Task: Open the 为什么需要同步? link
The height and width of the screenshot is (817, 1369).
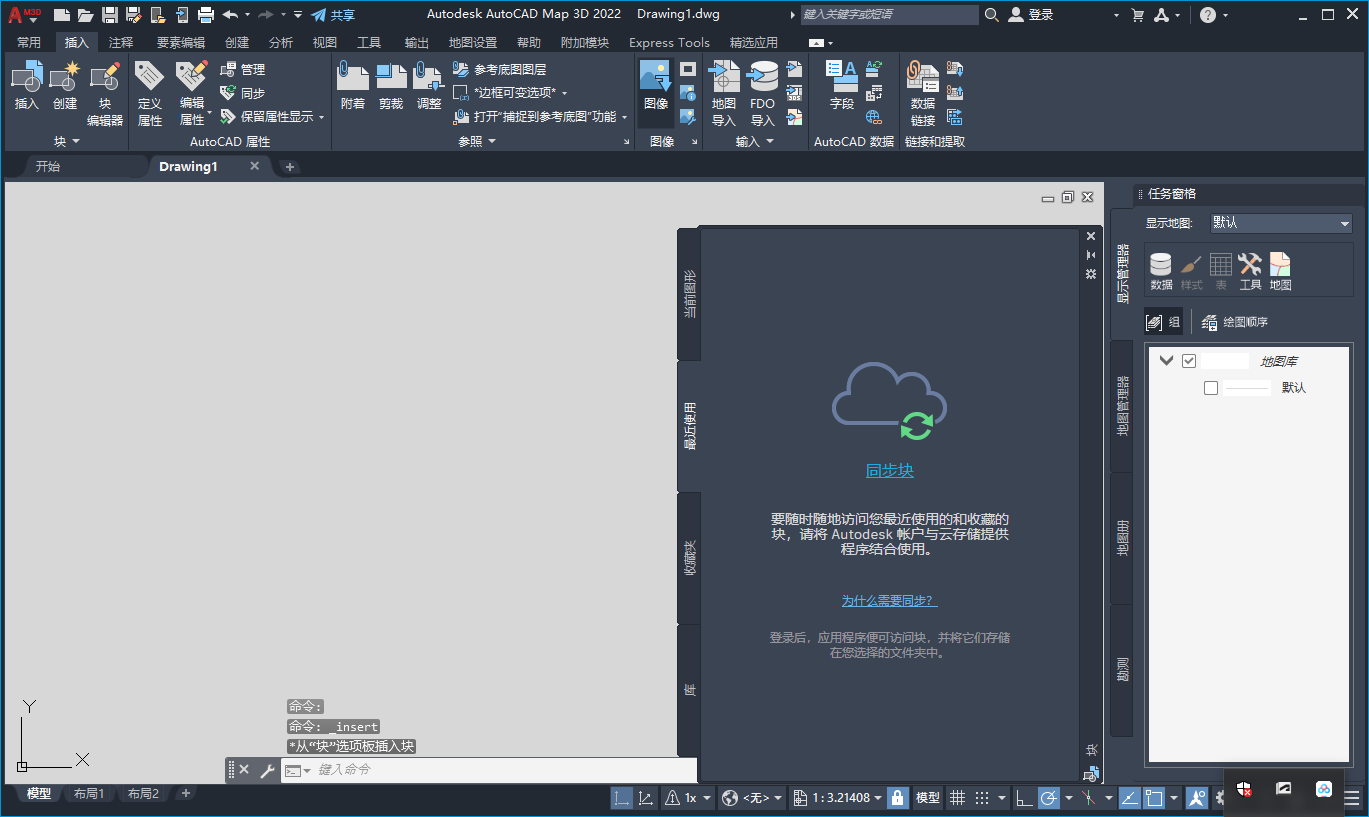Action: 889,600
